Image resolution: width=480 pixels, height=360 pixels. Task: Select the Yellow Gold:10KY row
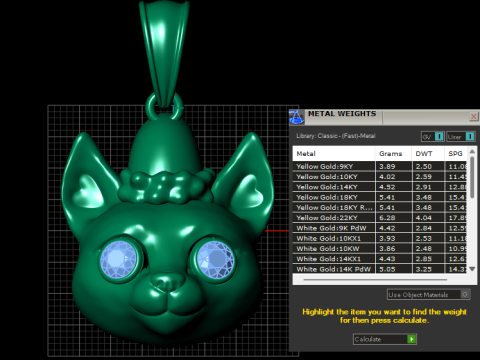click(380, 177)
